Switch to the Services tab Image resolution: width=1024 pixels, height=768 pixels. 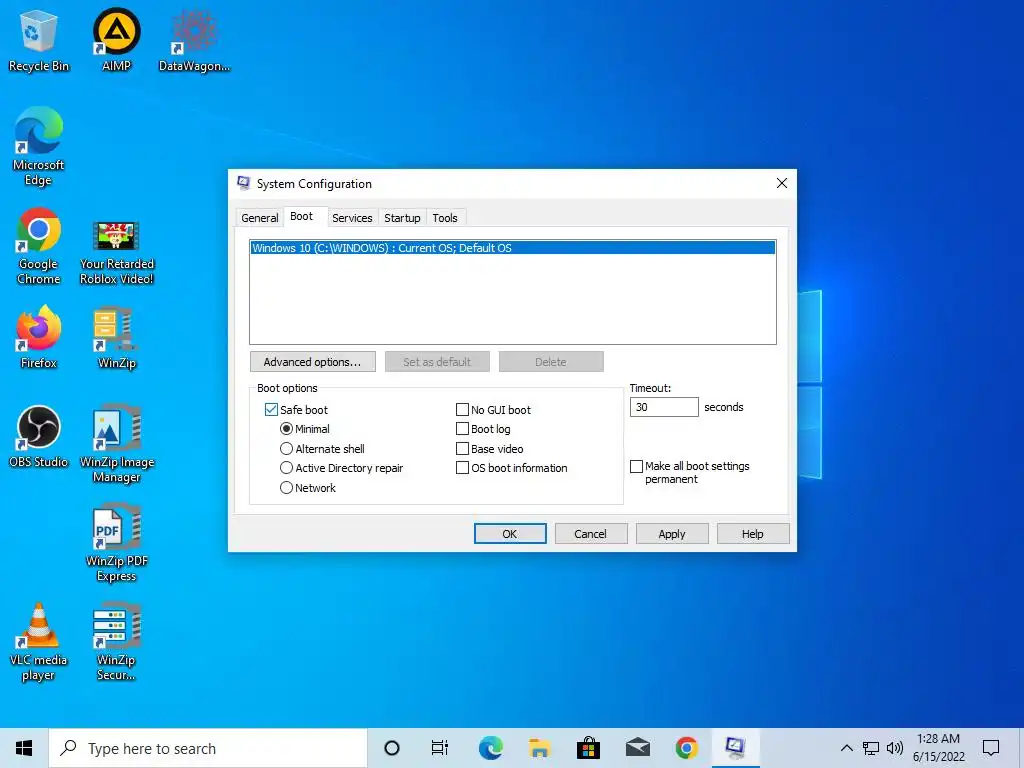coord(352,218)
